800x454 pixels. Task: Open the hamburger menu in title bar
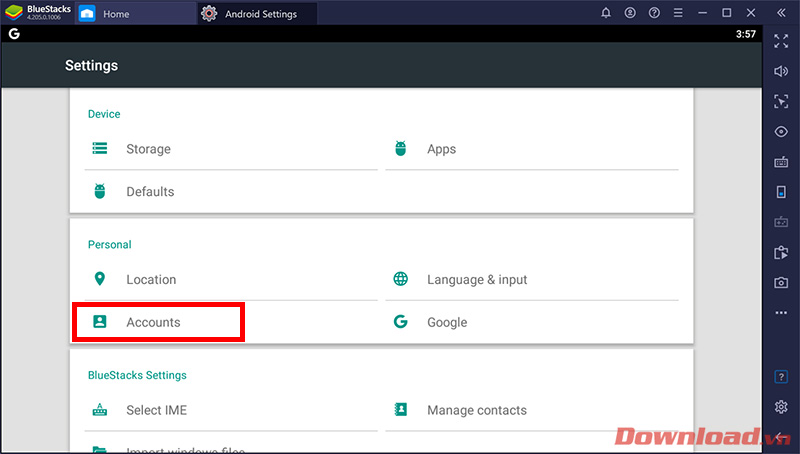coord(678,13)
